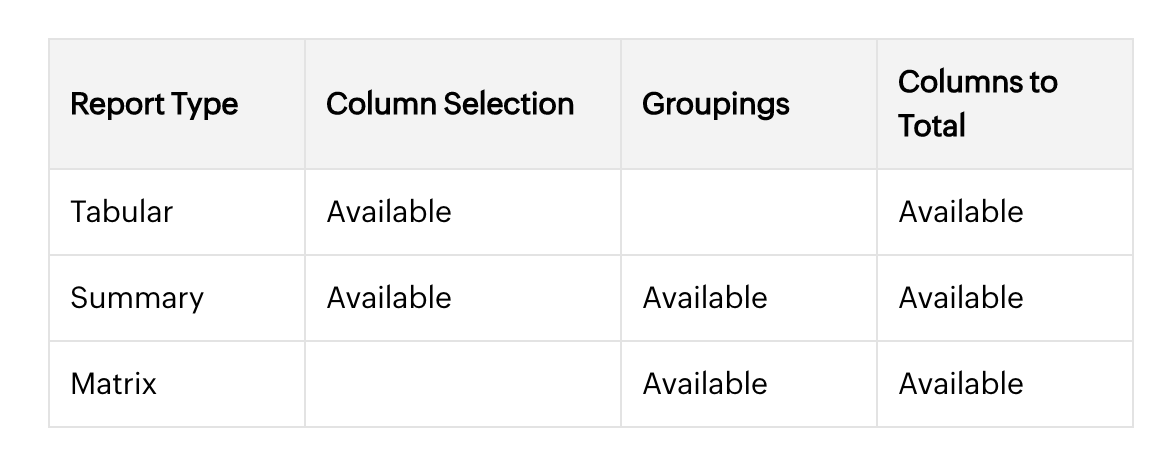Click Available under Columns to Total for Tabular

point(960,212)
